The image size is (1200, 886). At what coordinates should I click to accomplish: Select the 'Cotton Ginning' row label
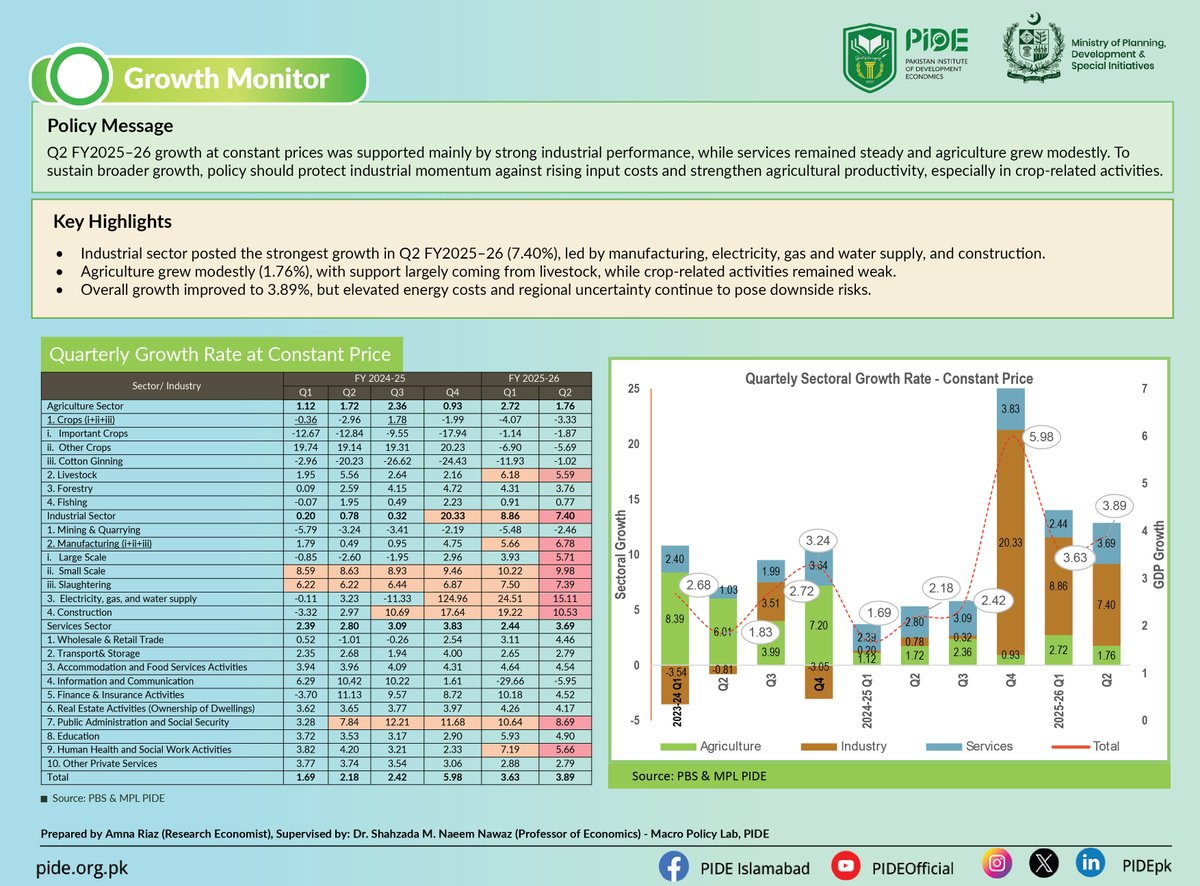click(84, 462)
